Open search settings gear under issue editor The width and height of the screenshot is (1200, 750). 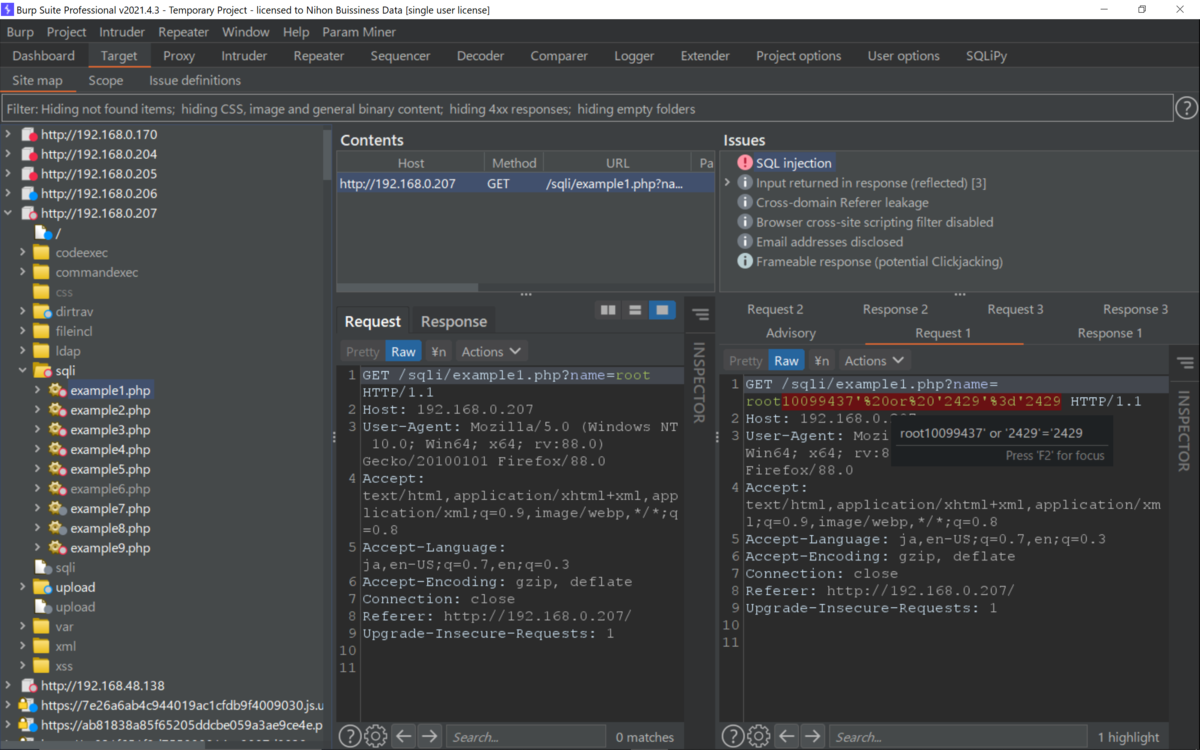coord(759,737)
